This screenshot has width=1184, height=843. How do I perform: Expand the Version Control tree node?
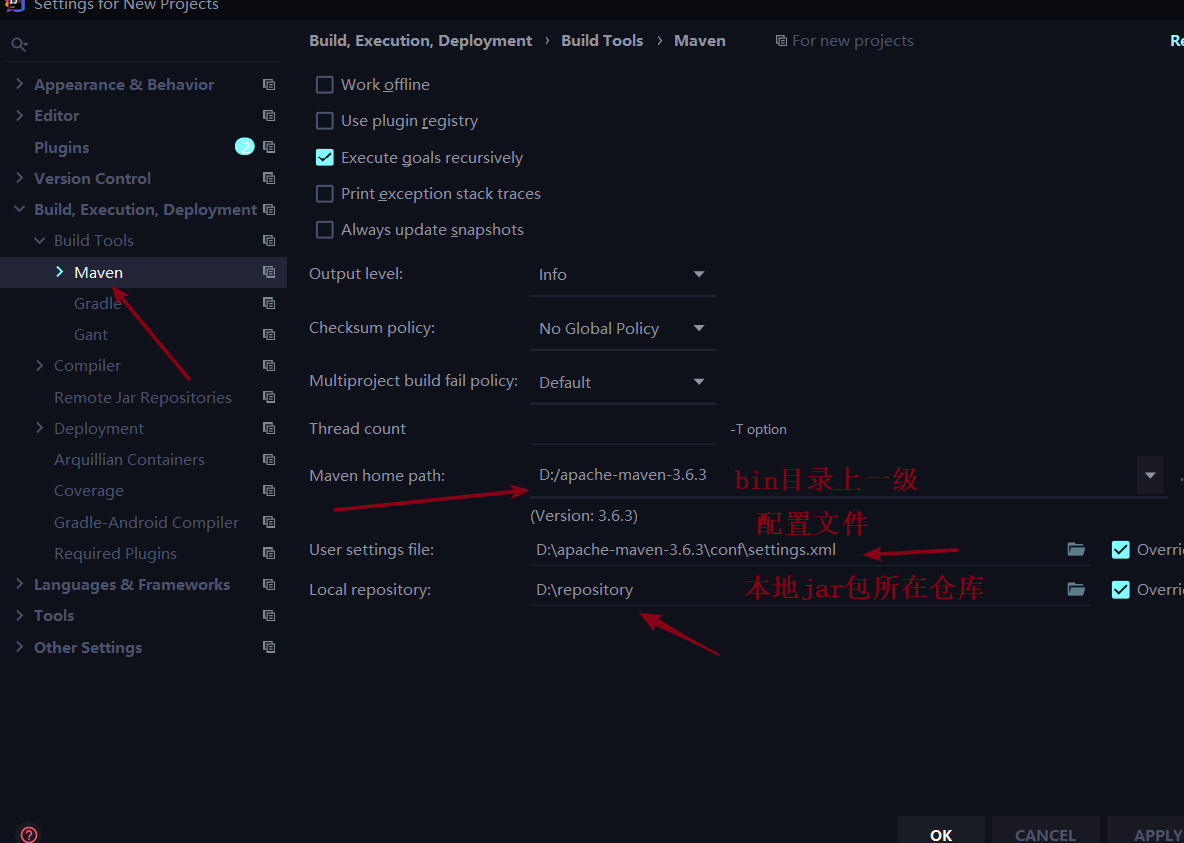pyautogui.click(x=19, y=178)
